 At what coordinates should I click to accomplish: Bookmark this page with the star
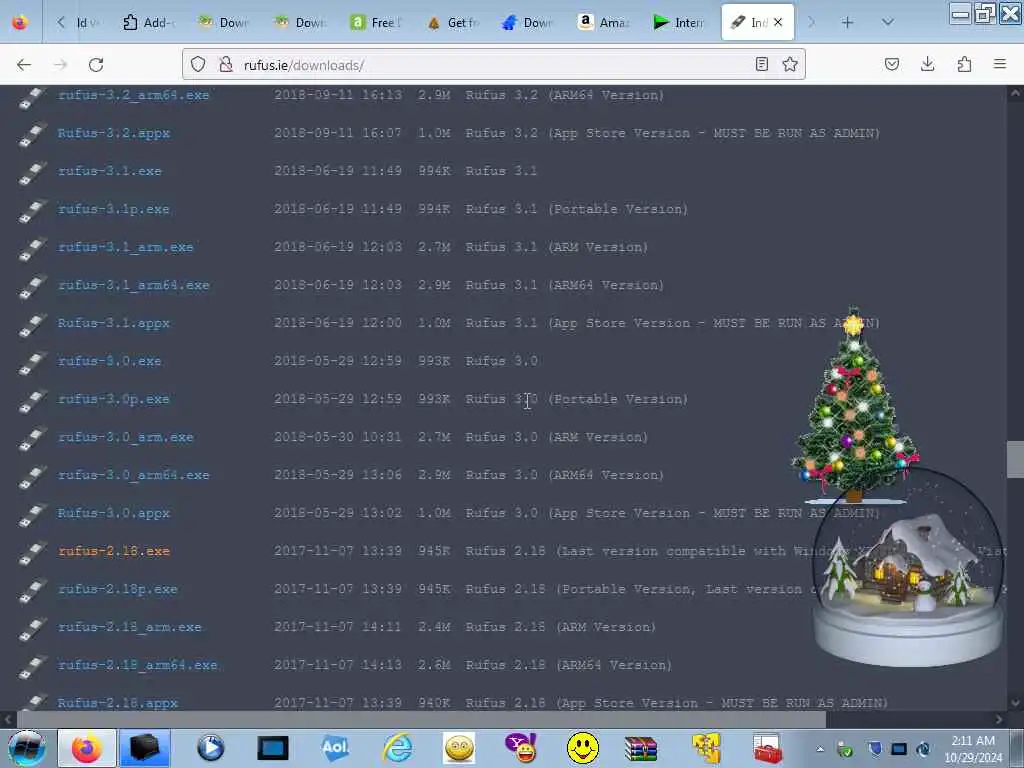(790, 64)
